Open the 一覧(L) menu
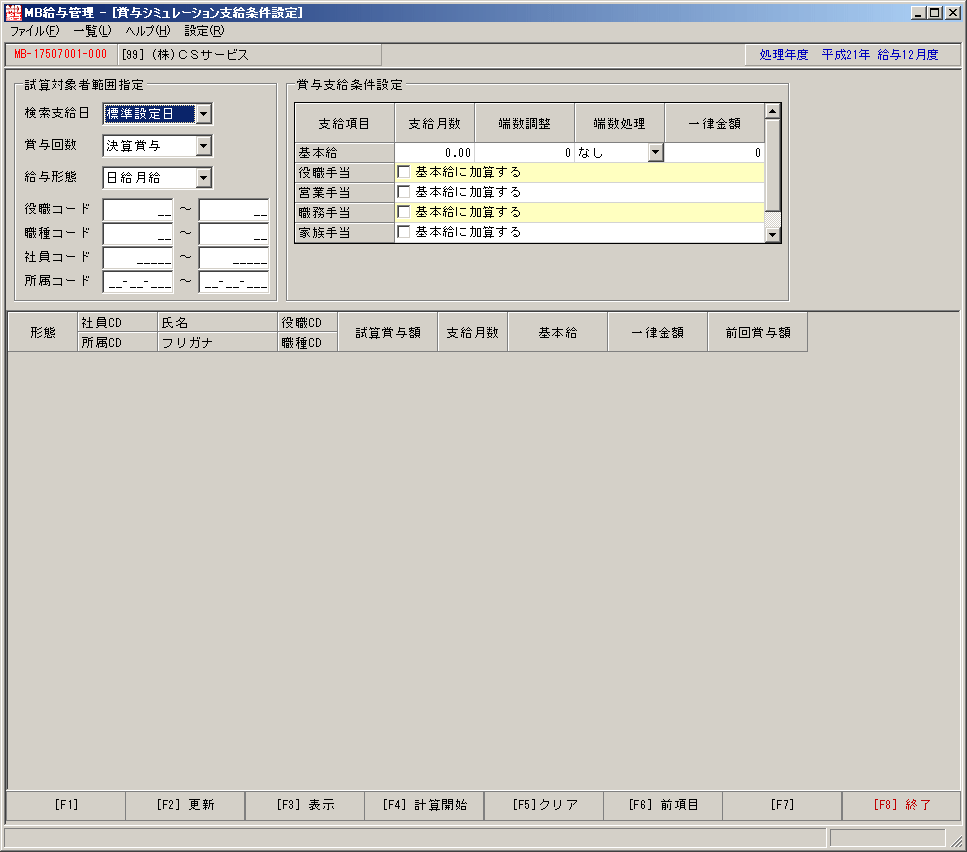The width and height of the screenshot is (967, 852). coord(93,31)
